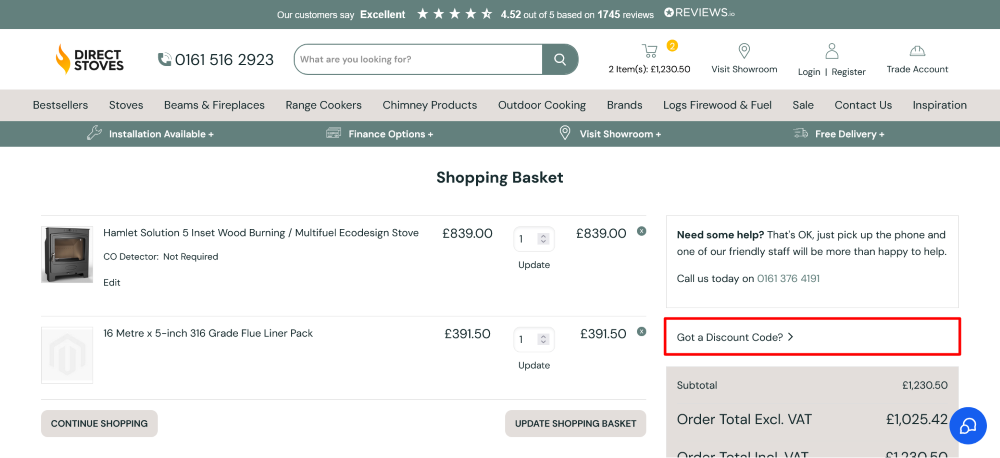This screenshot has height=458, width=1000.
Task: Open Beams & Fireplaces menu
Action: (x=214, y=105)
